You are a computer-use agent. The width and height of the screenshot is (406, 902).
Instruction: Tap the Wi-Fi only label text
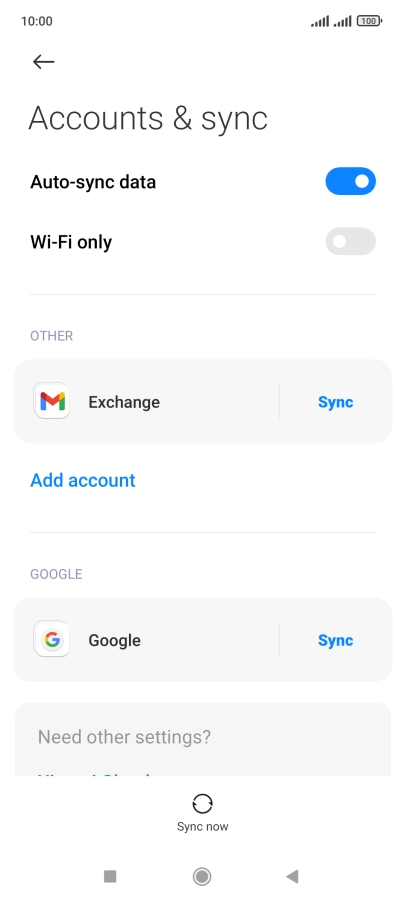coord(71,242)
